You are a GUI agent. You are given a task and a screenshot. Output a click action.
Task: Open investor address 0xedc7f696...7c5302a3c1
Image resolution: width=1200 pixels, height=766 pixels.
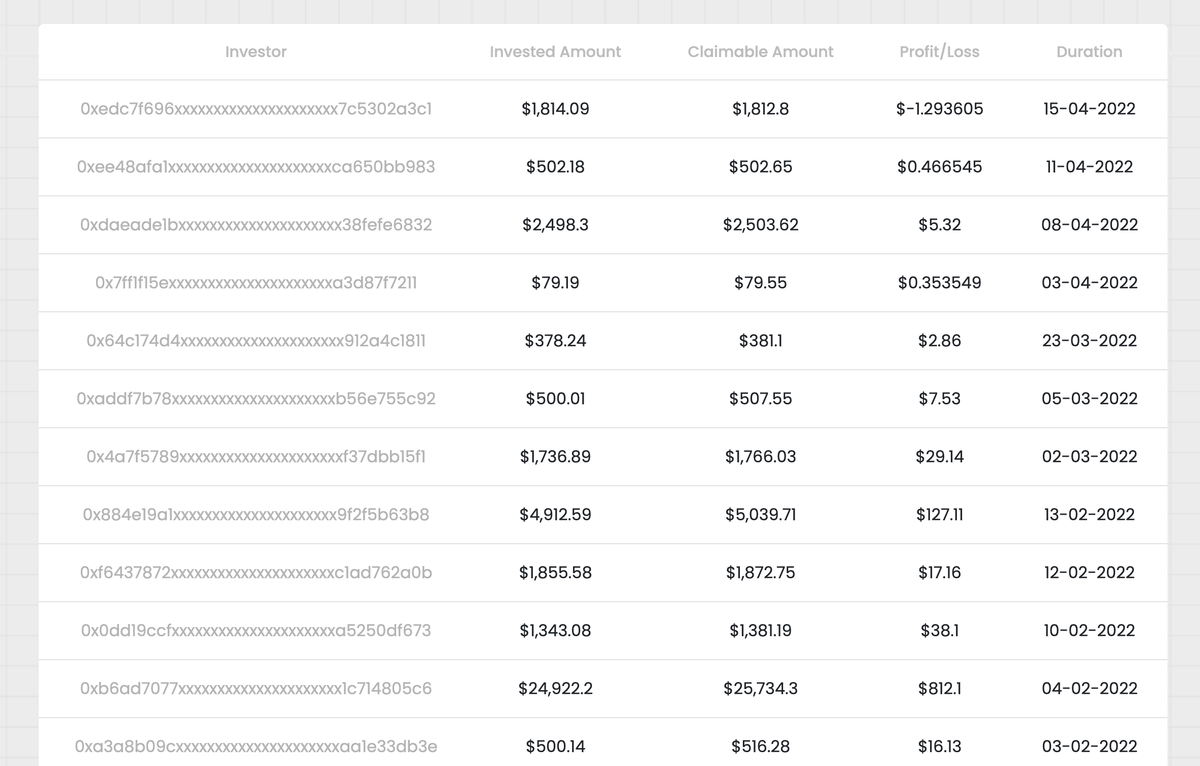(256, 109)
